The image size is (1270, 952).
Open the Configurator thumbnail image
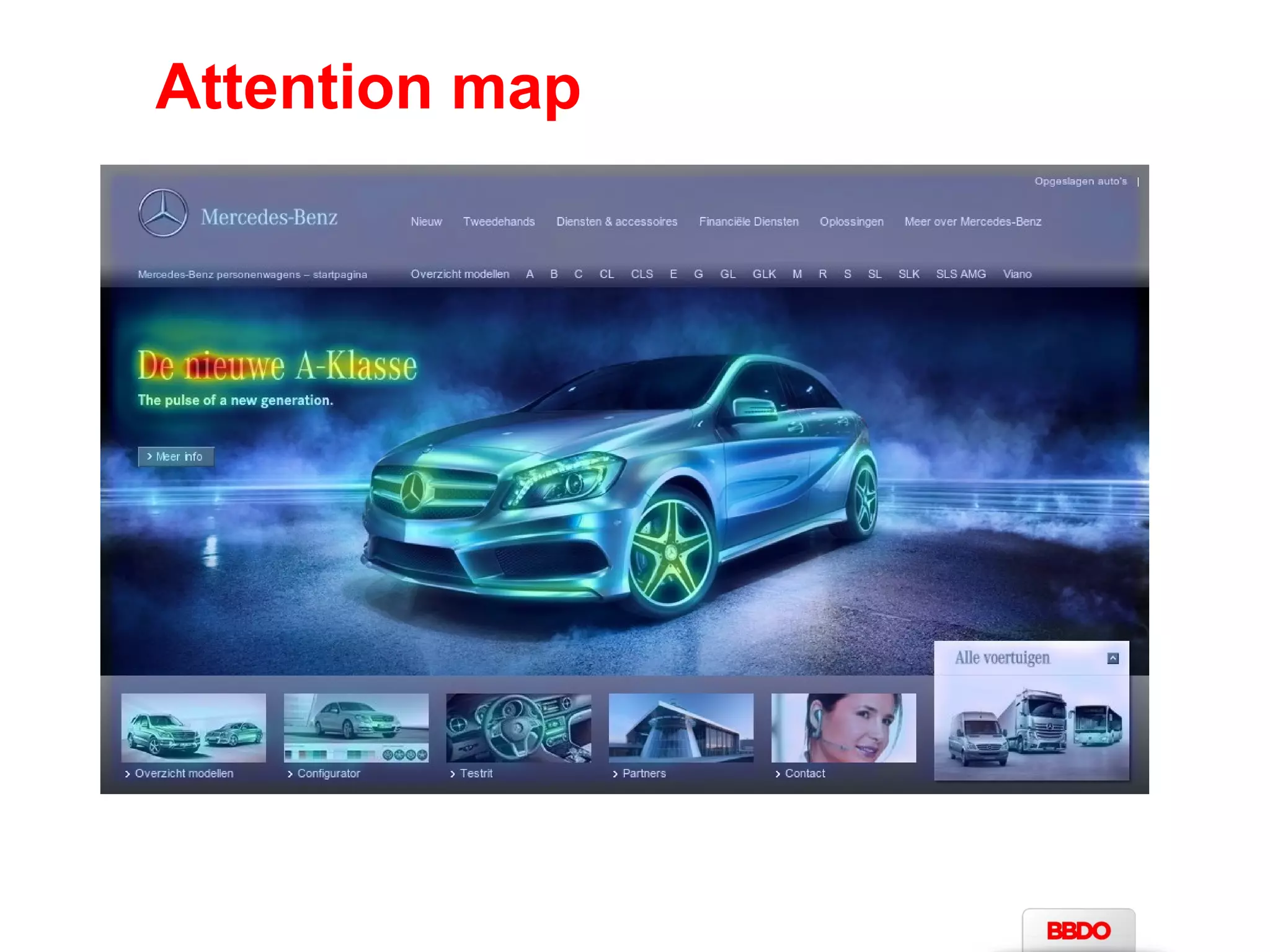point(356,728)
